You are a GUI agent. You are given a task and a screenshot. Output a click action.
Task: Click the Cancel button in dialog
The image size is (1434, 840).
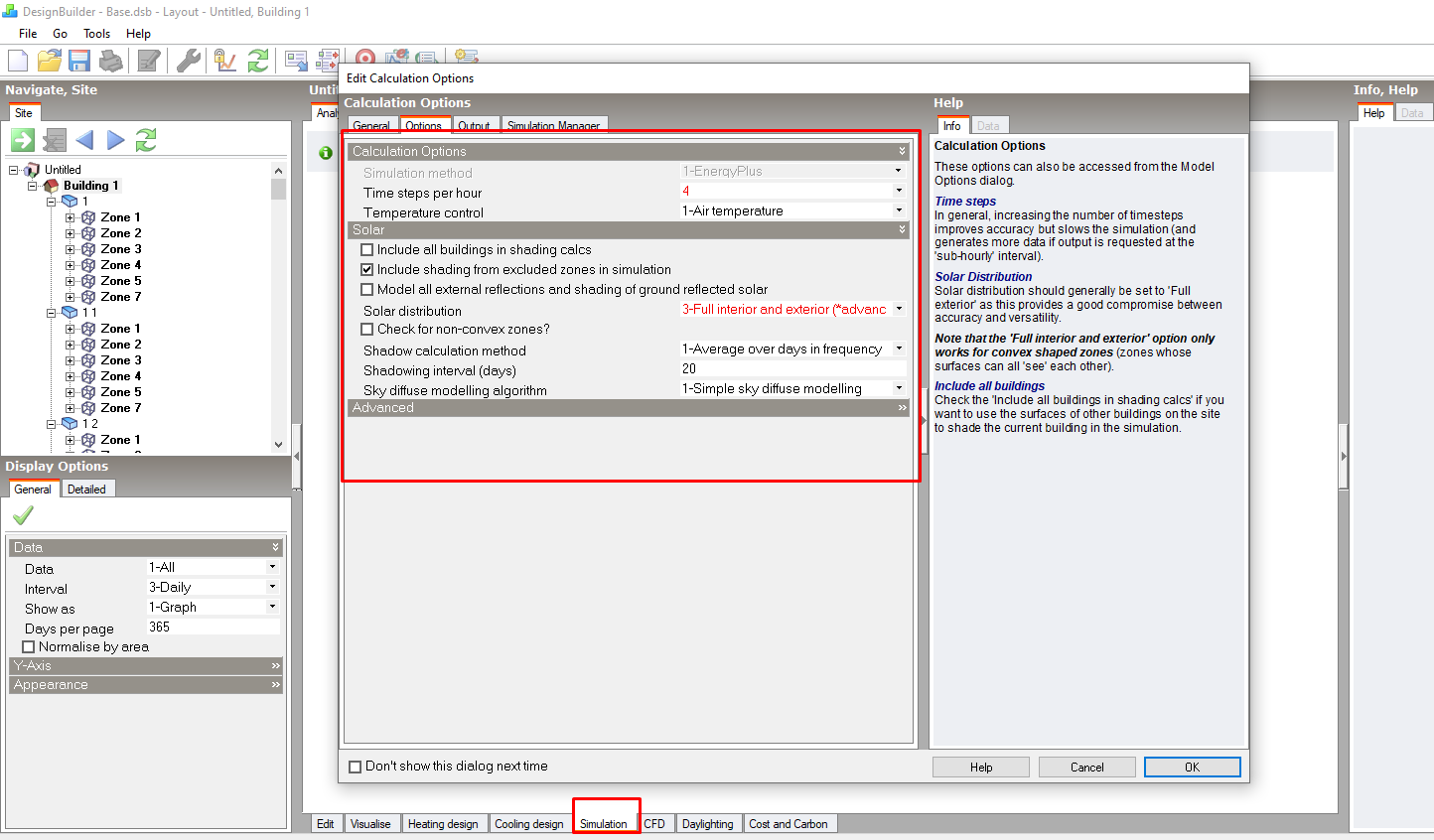pos(1086,768)
